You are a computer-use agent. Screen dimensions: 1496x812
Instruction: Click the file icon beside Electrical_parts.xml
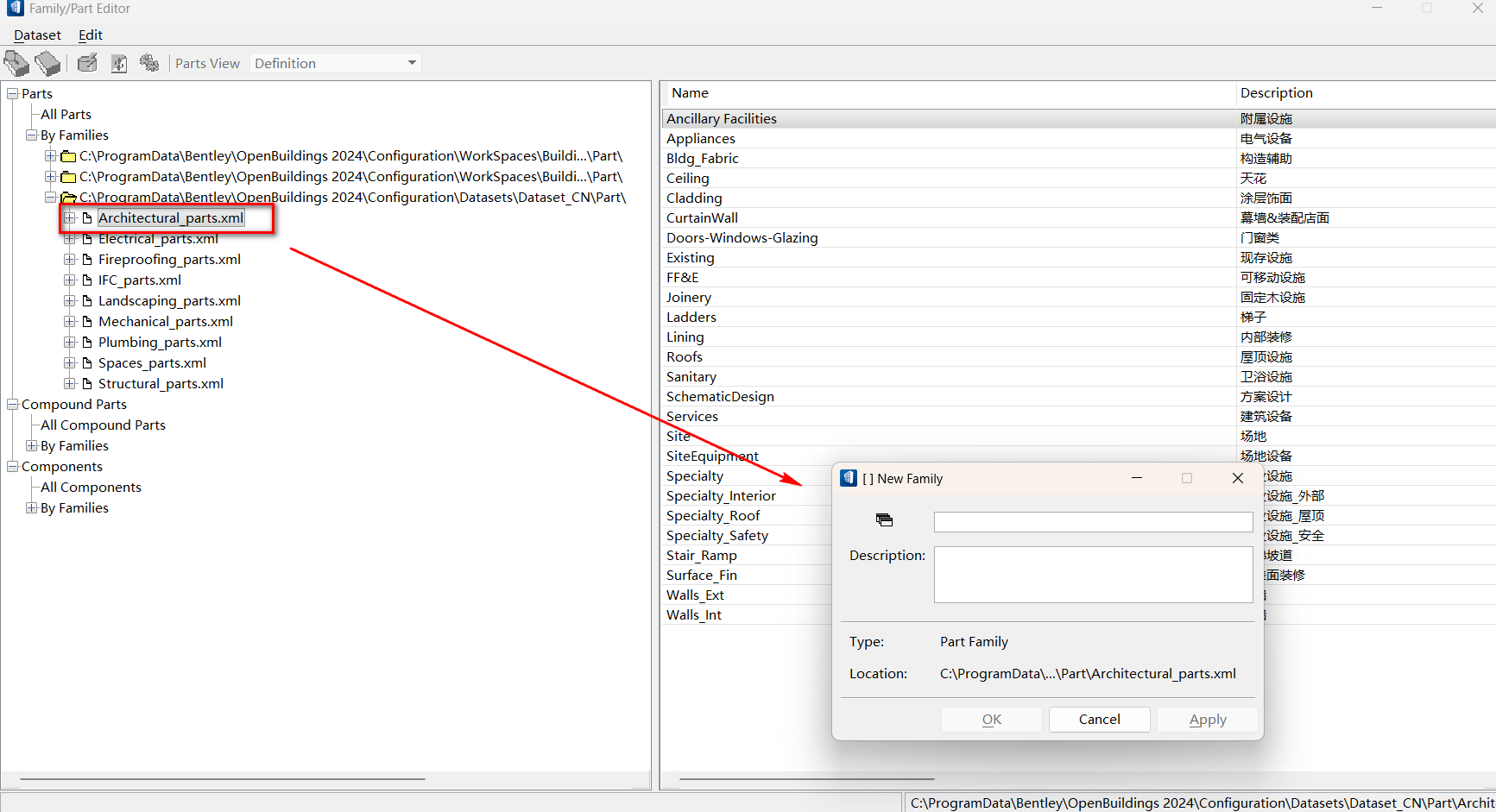tap(87, 239)
